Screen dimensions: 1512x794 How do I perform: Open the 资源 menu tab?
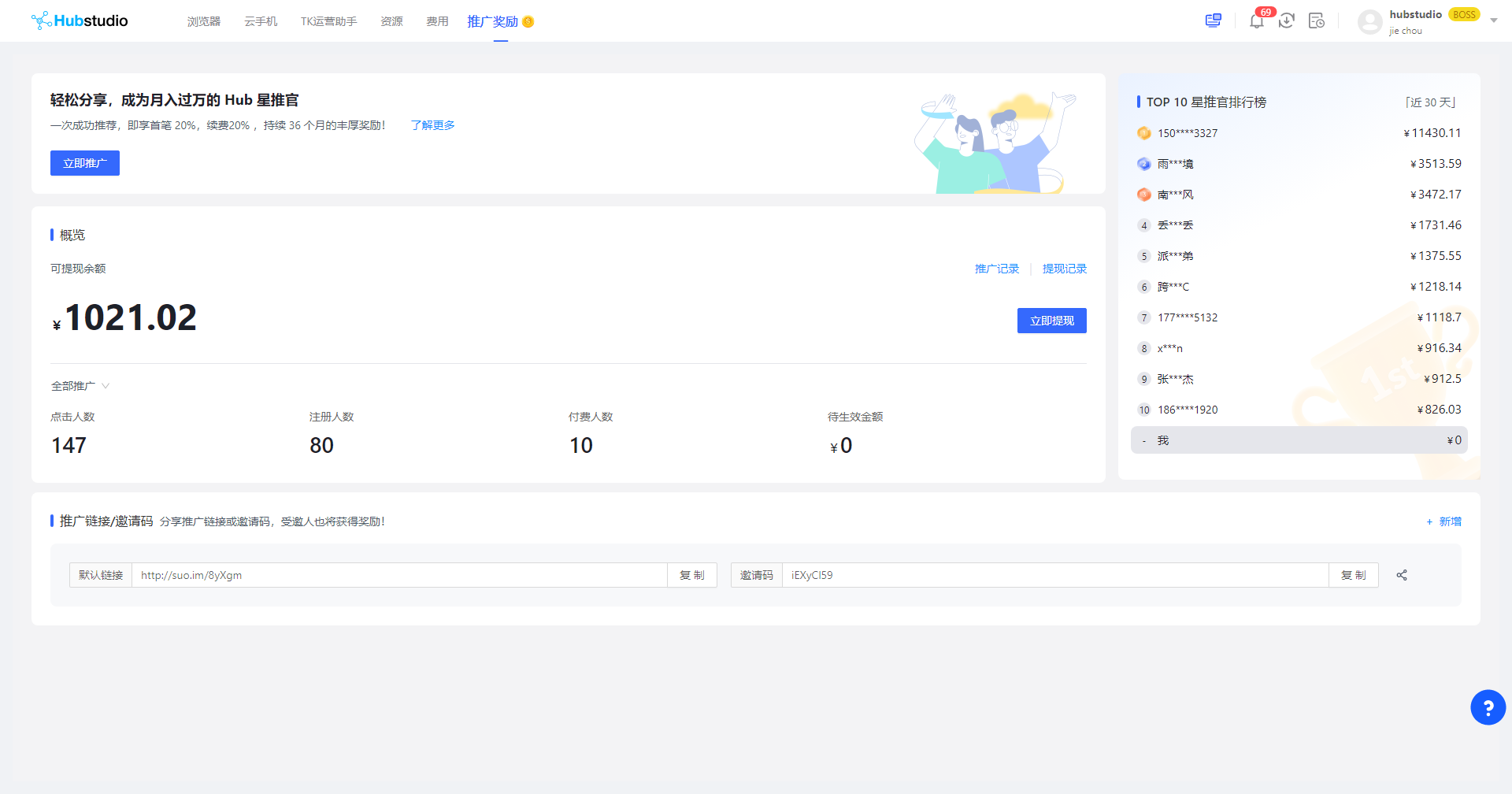coord(391,21)
